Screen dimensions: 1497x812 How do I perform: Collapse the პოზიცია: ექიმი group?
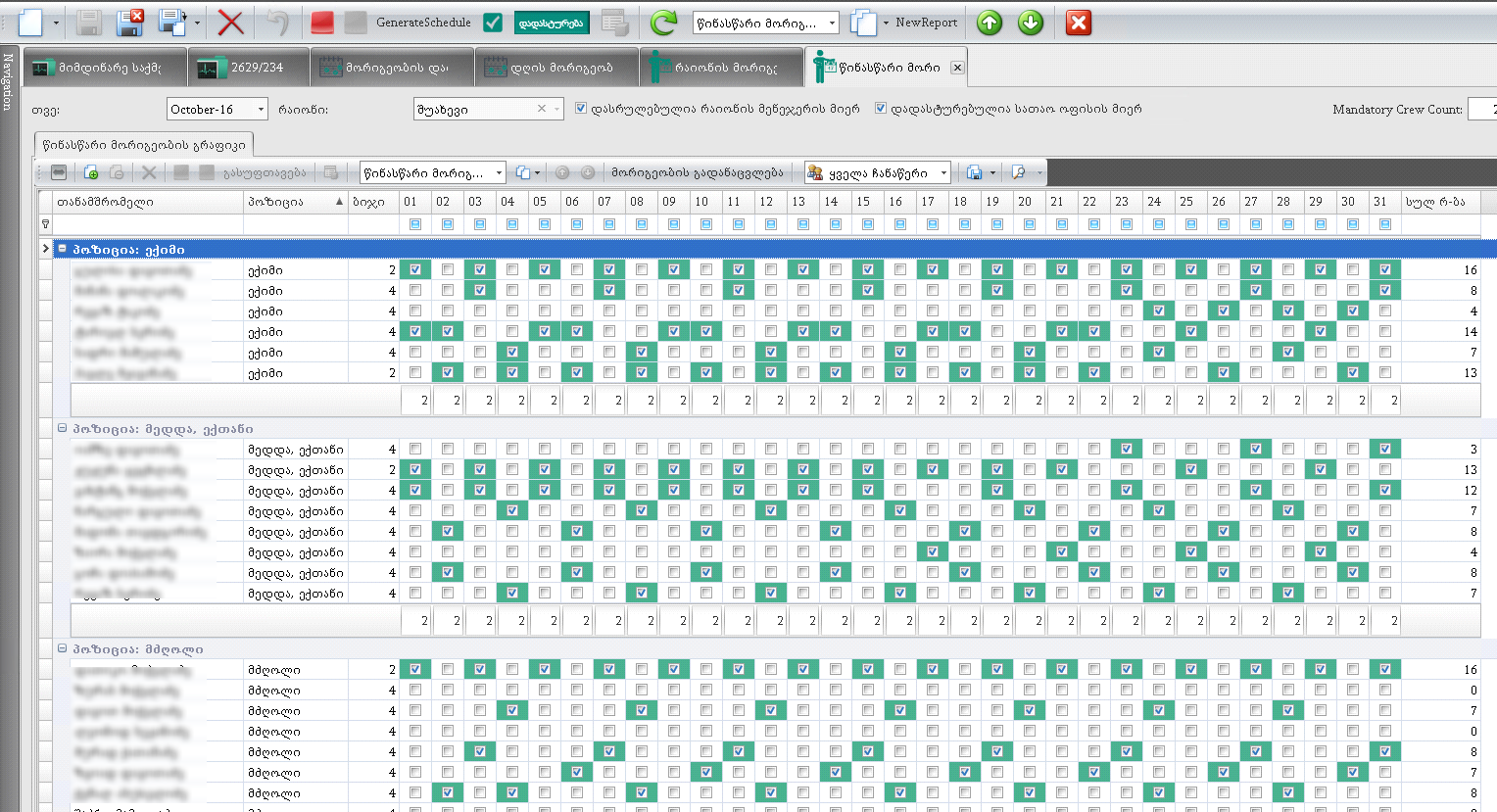[62, 249]
